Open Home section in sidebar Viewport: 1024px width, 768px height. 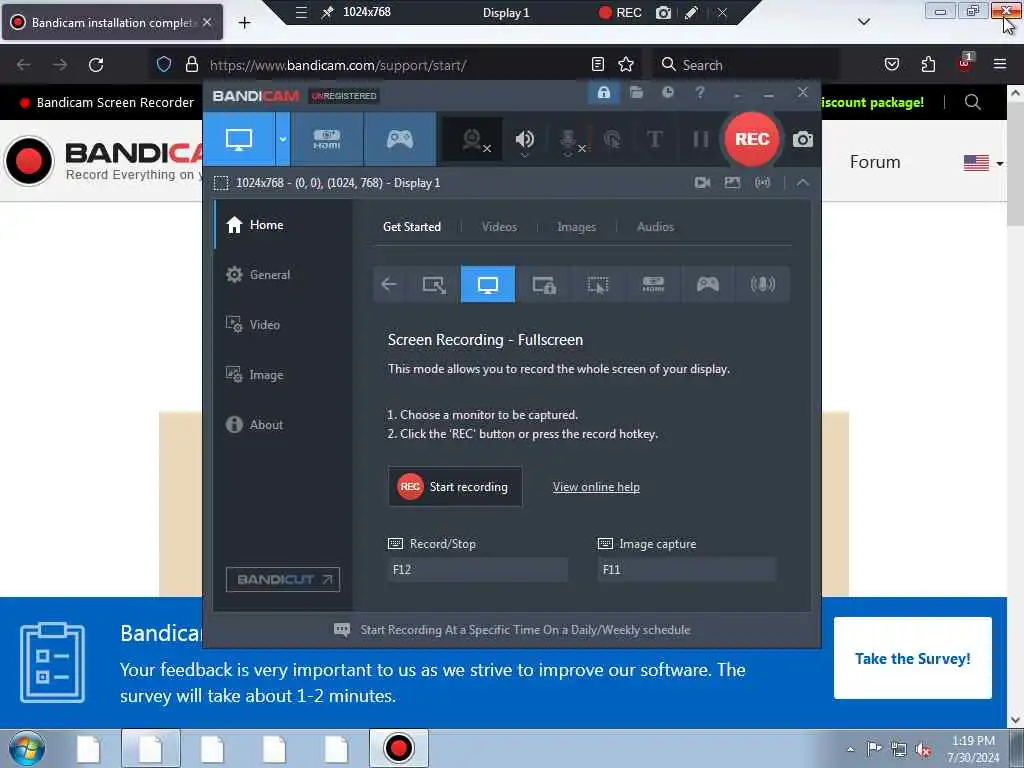(282, 225)
